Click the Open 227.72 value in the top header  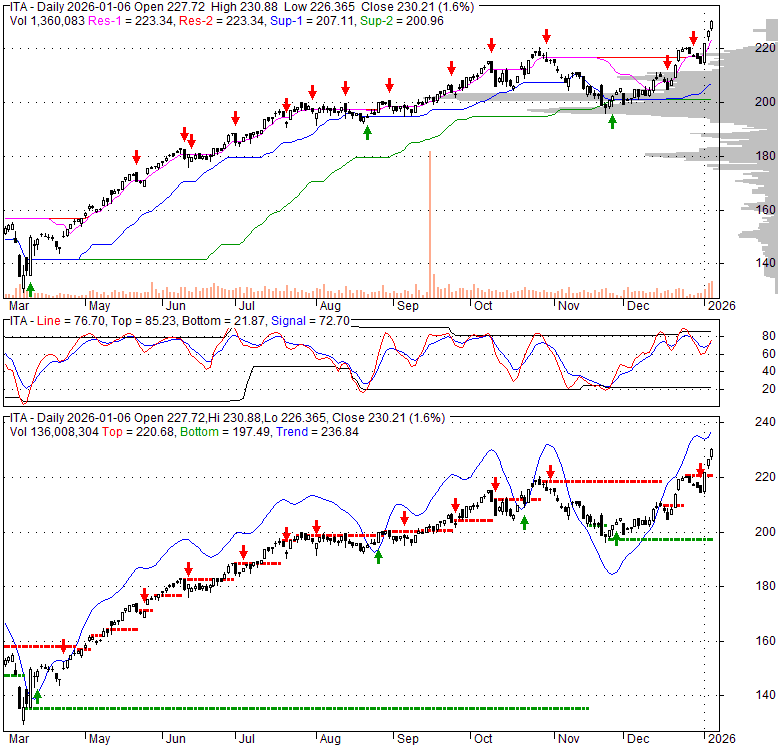171,7
